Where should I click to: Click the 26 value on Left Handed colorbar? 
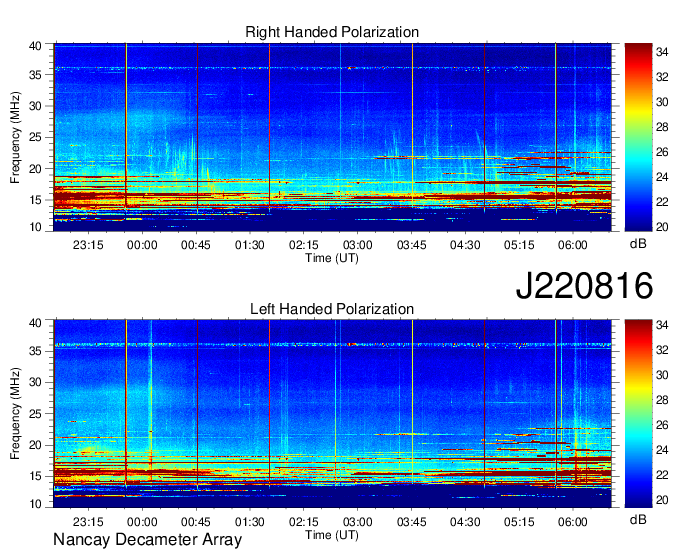[x=662, y=425]
